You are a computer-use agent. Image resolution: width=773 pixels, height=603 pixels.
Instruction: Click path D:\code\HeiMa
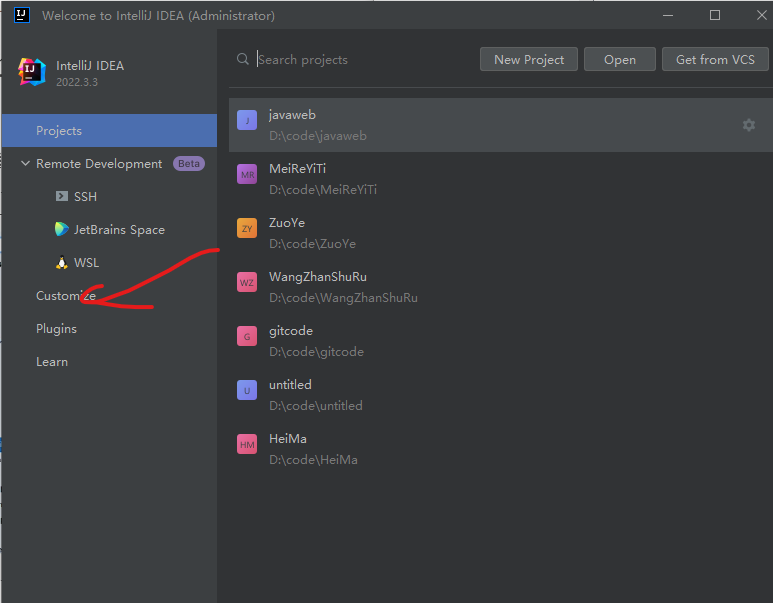[313, 460]
